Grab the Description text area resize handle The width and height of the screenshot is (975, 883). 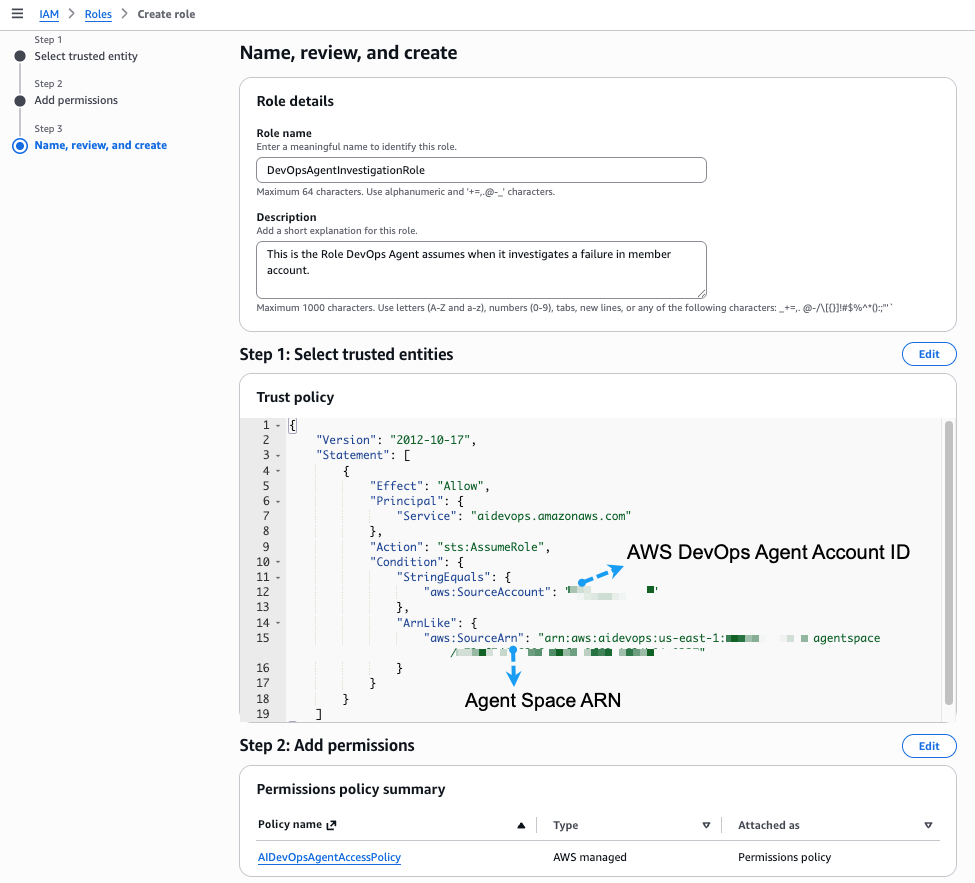(701, 294)
